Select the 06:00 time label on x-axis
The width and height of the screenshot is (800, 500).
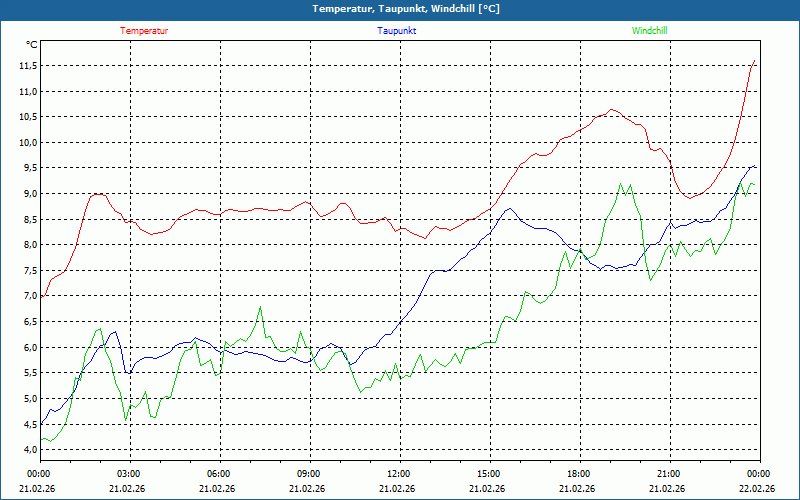click(x=218, y=474)
